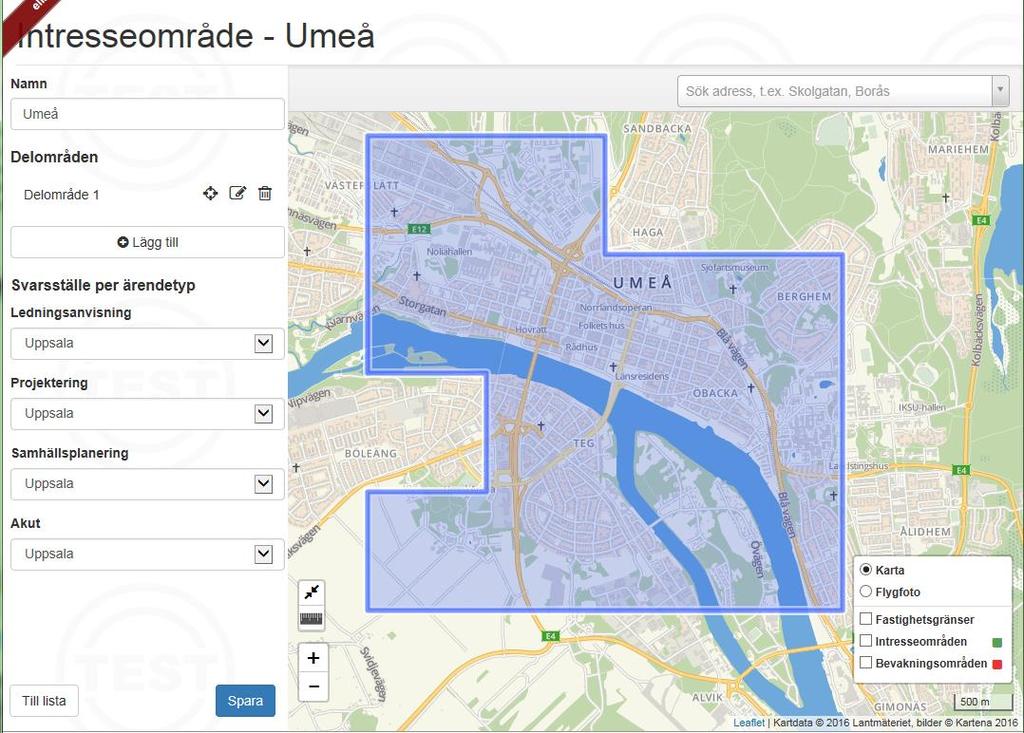
Task: Click the ÅLIDHEM label on the map
Action: pos(925,531)
